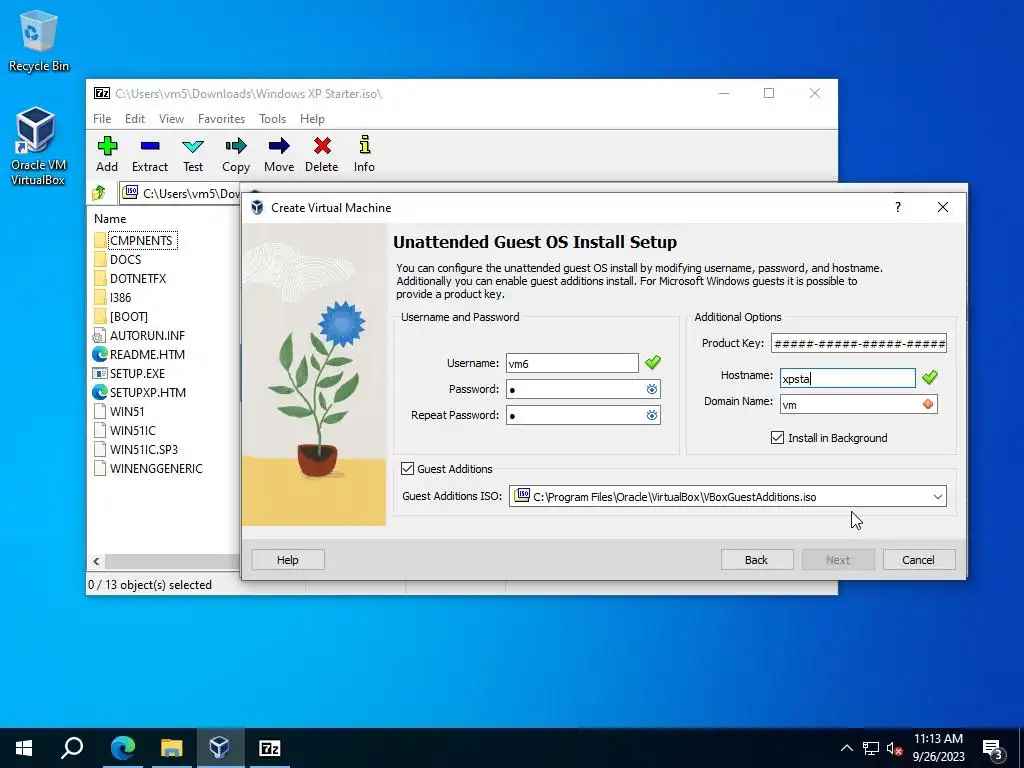The height and width of the screenshot is (768, 1024).
Task: Switch to 7-Zip via taskbar icon
Action: (x=269, y=748)
